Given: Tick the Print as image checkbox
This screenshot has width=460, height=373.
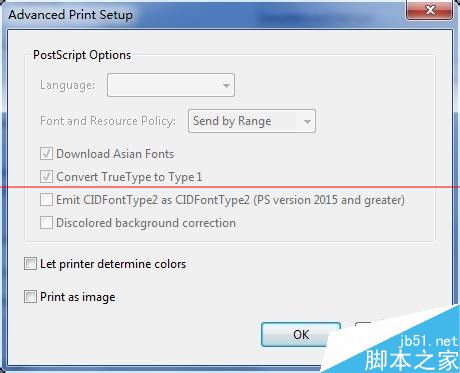Looking at the screenshot, I should pyautogui.click(x=30, y=296).
